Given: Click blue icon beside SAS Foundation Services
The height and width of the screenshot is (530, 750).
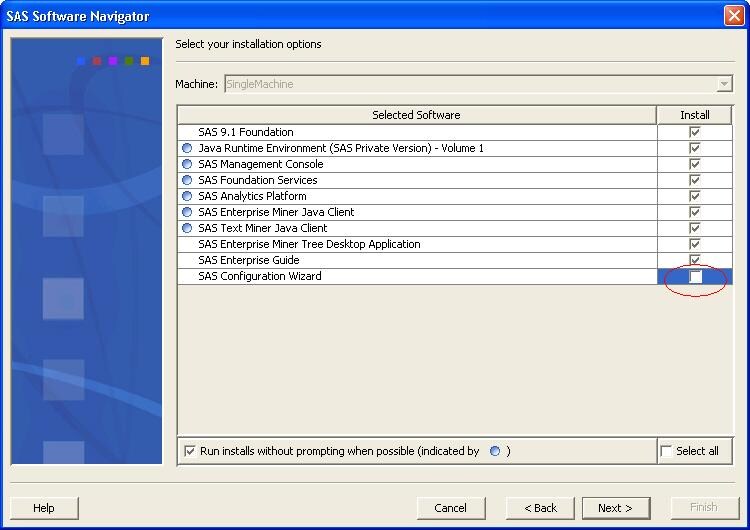Looking at the screenshot, I should (x=187, y=180).
